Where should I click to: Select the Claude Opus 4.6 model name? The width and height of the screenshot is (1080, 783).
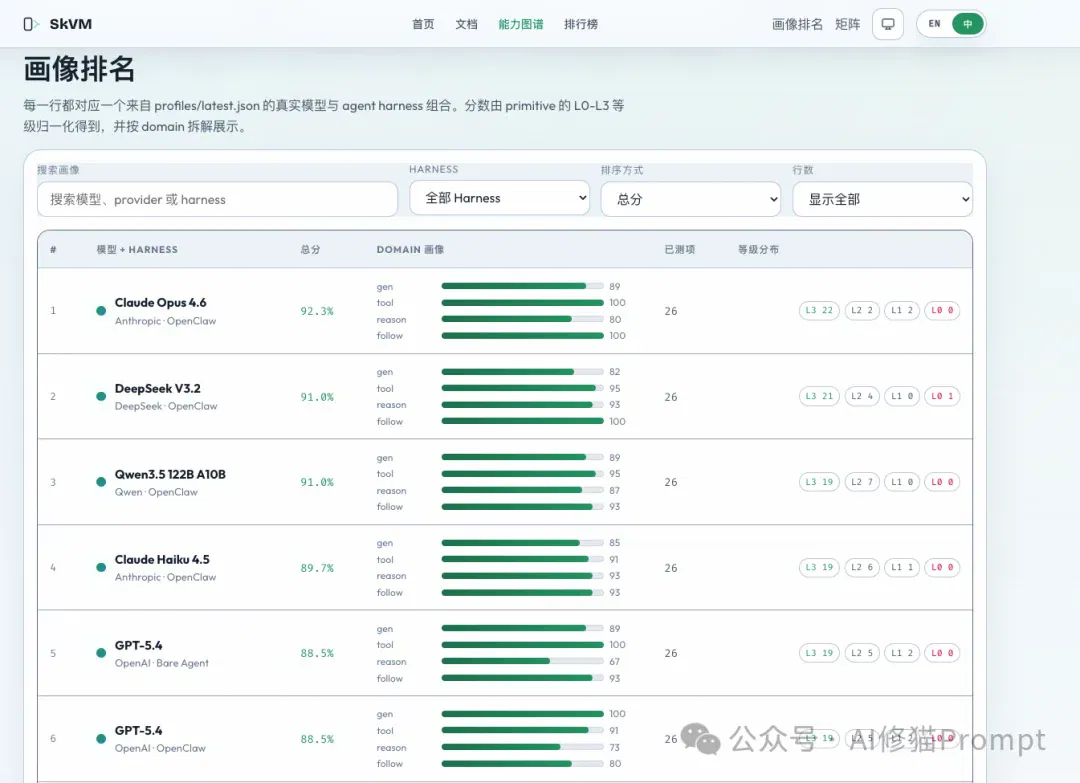pos(160,302)
